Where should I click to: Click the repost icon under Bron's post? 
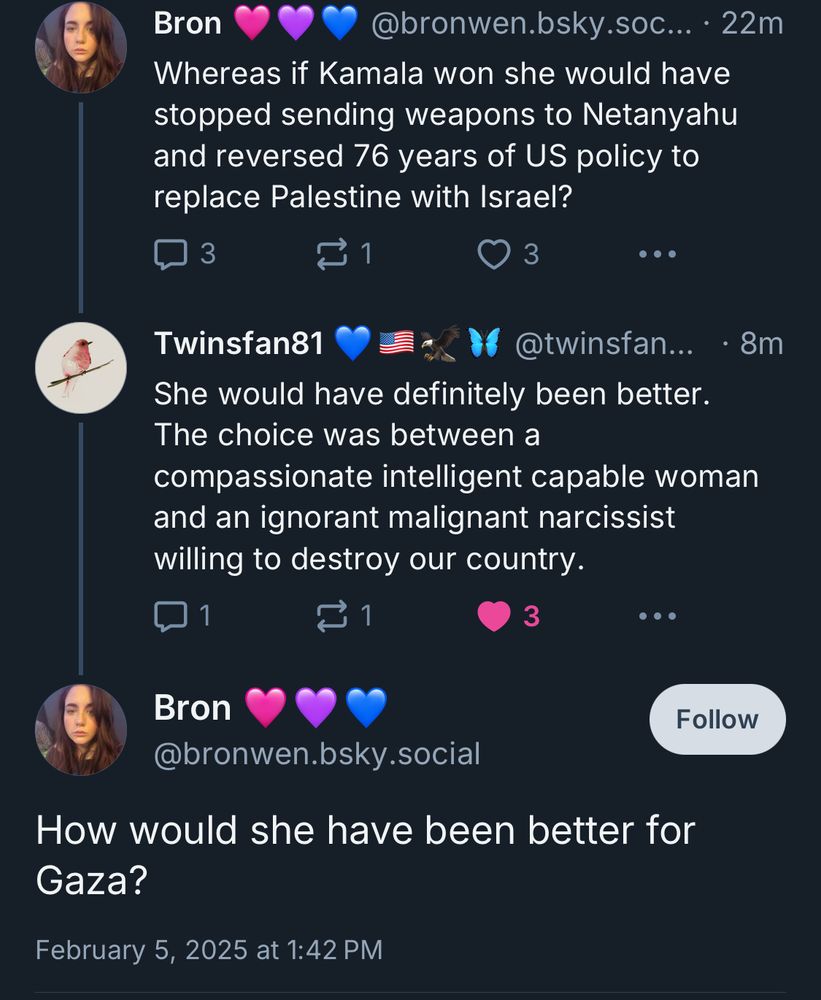[334, 254]
